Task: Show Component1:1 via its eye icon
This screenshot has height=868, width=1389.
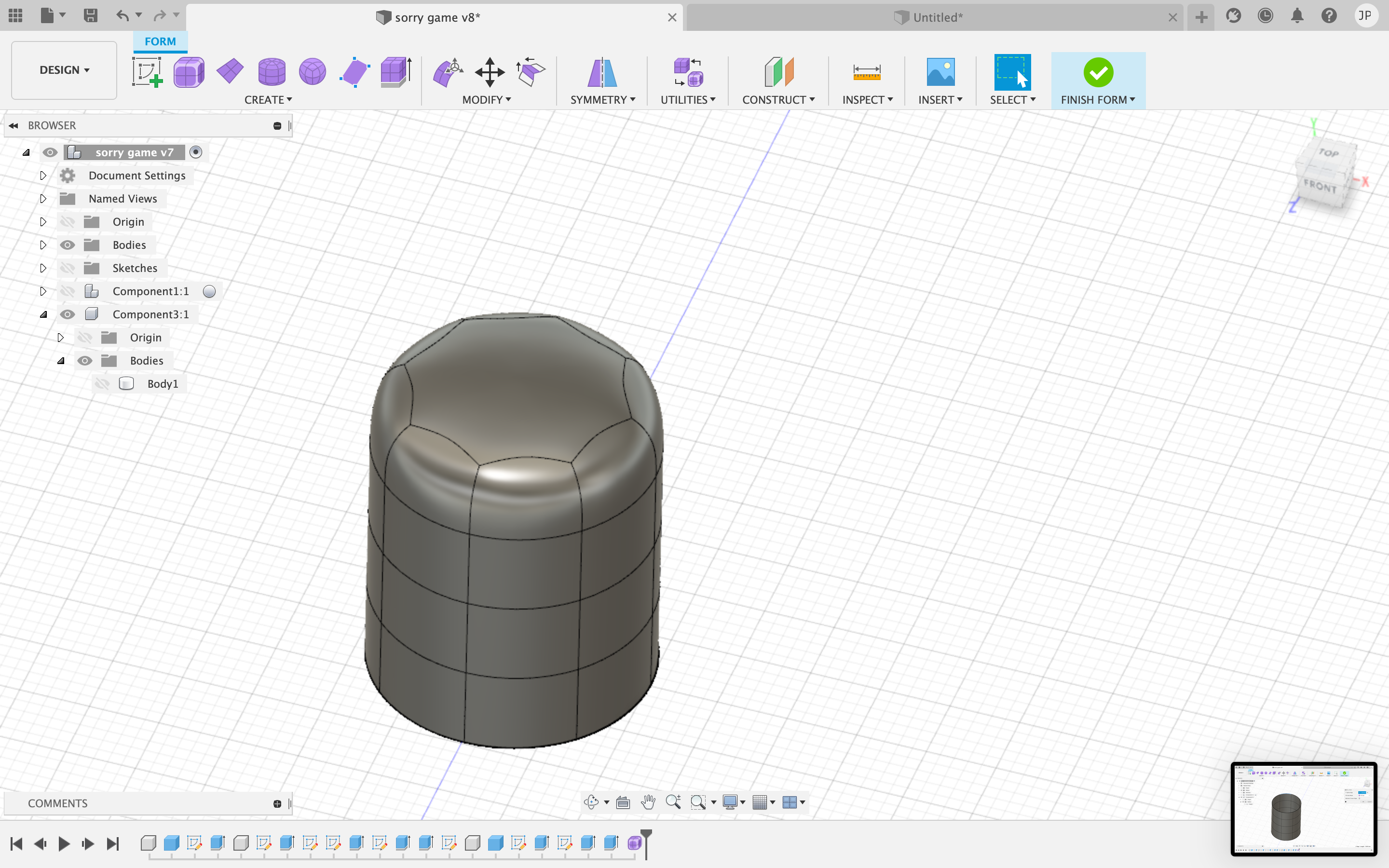Action: pyautogui.click(x=67, y=292)
